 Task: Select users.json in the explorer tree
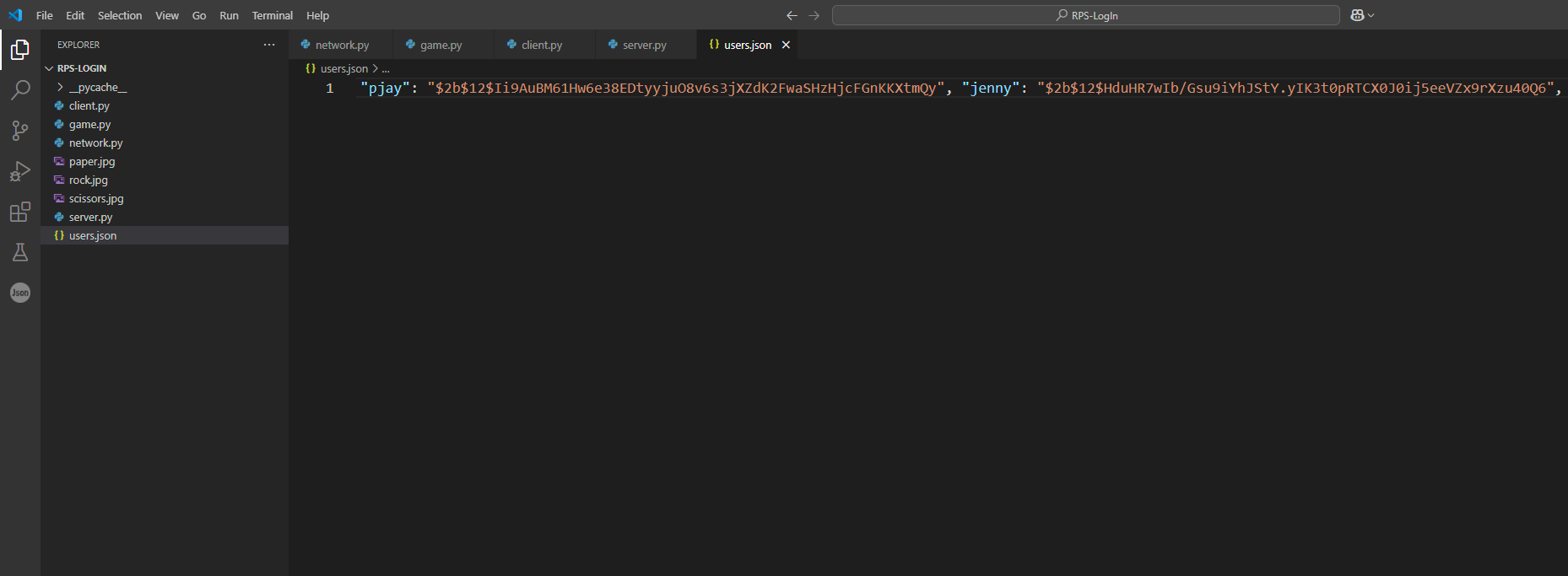click(165, 235)
